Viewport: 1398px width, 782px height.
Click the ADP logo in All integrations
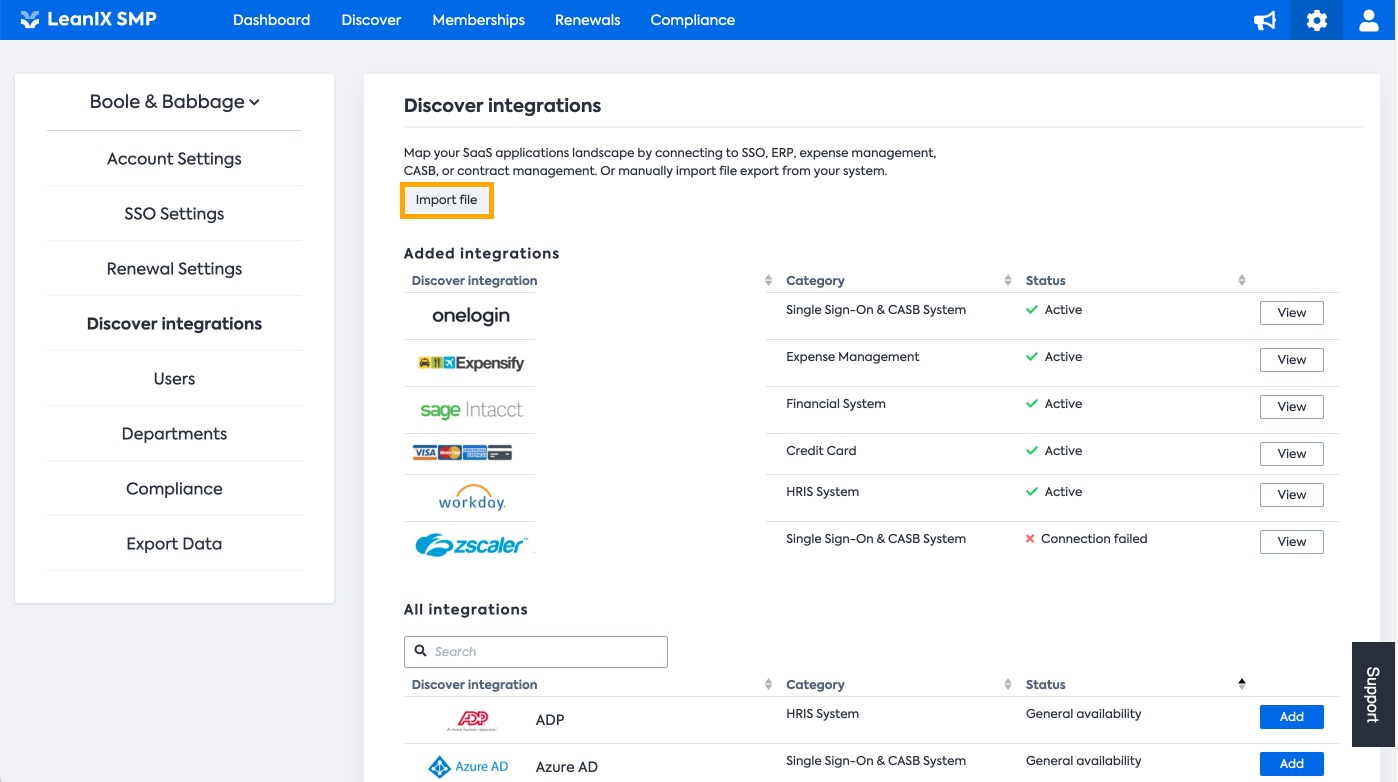click(471, 720)
